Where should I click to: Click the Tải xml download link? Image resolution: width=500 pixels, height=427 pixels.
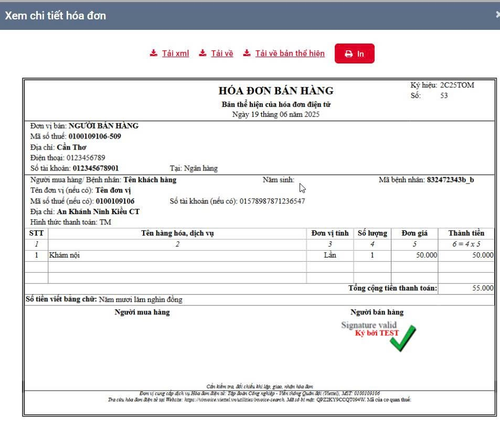pos(175,53)
